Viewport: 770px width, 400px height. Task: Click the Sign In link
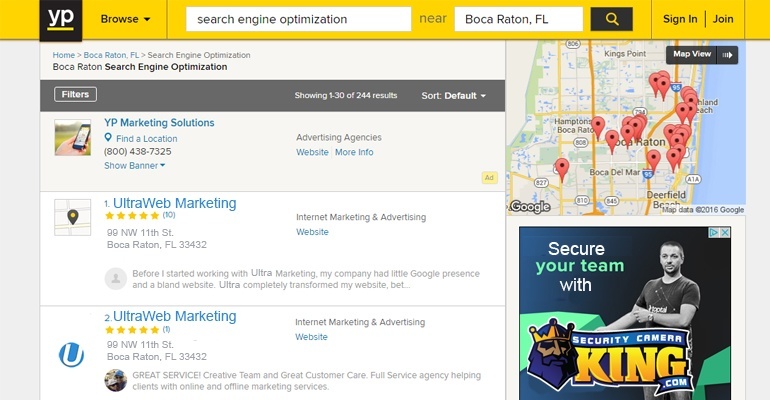680,19
